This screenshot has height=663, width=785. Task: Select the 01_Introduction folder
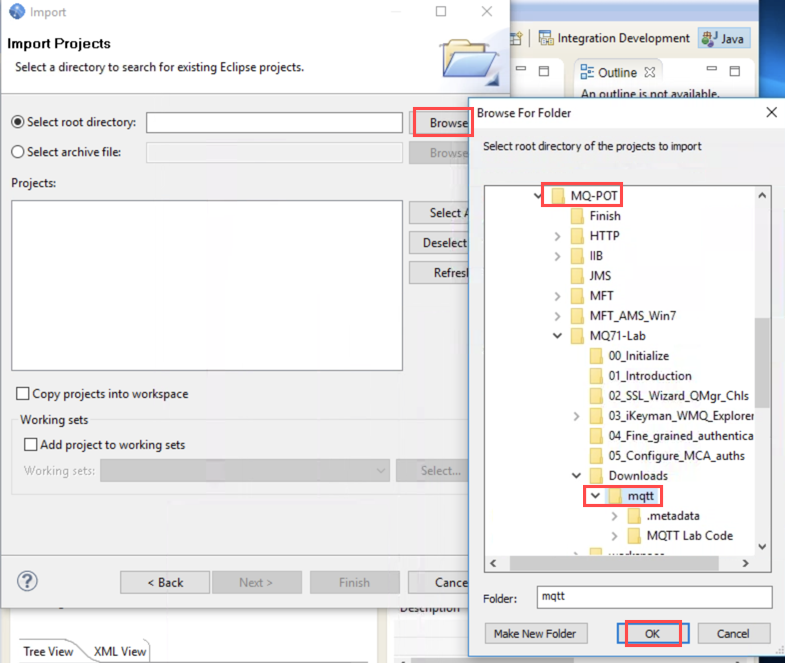(x=650, y=376)
